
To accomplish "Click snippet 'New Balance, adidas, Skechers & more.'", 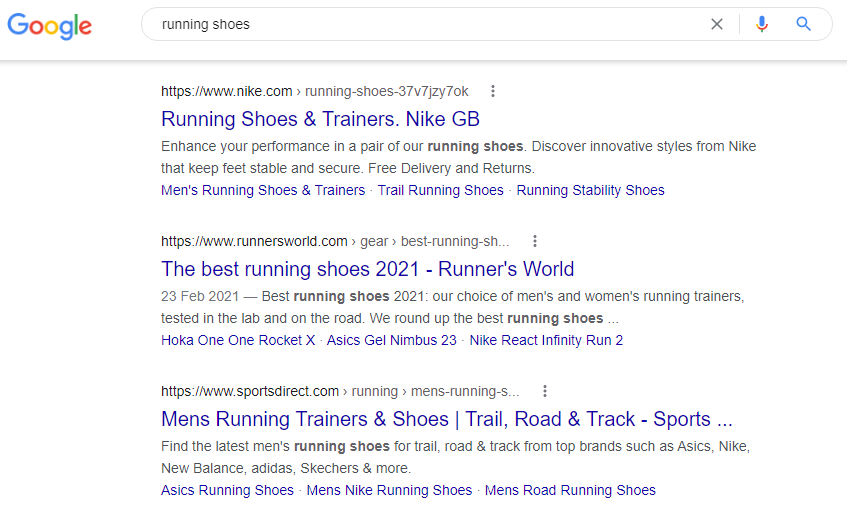I will coord(286,468).
